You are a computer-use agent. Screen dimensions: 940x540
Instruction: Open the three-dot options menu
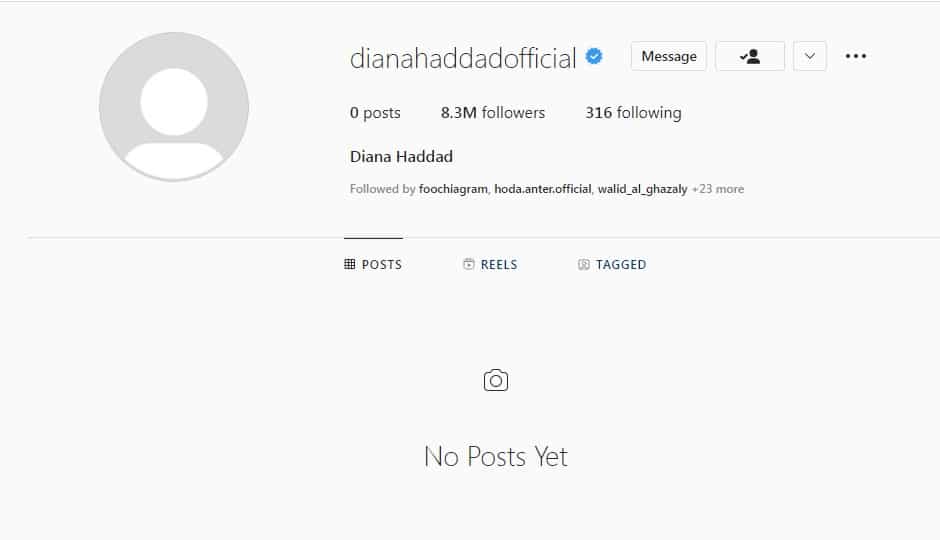pyautogui.click(x=855, y=56)
